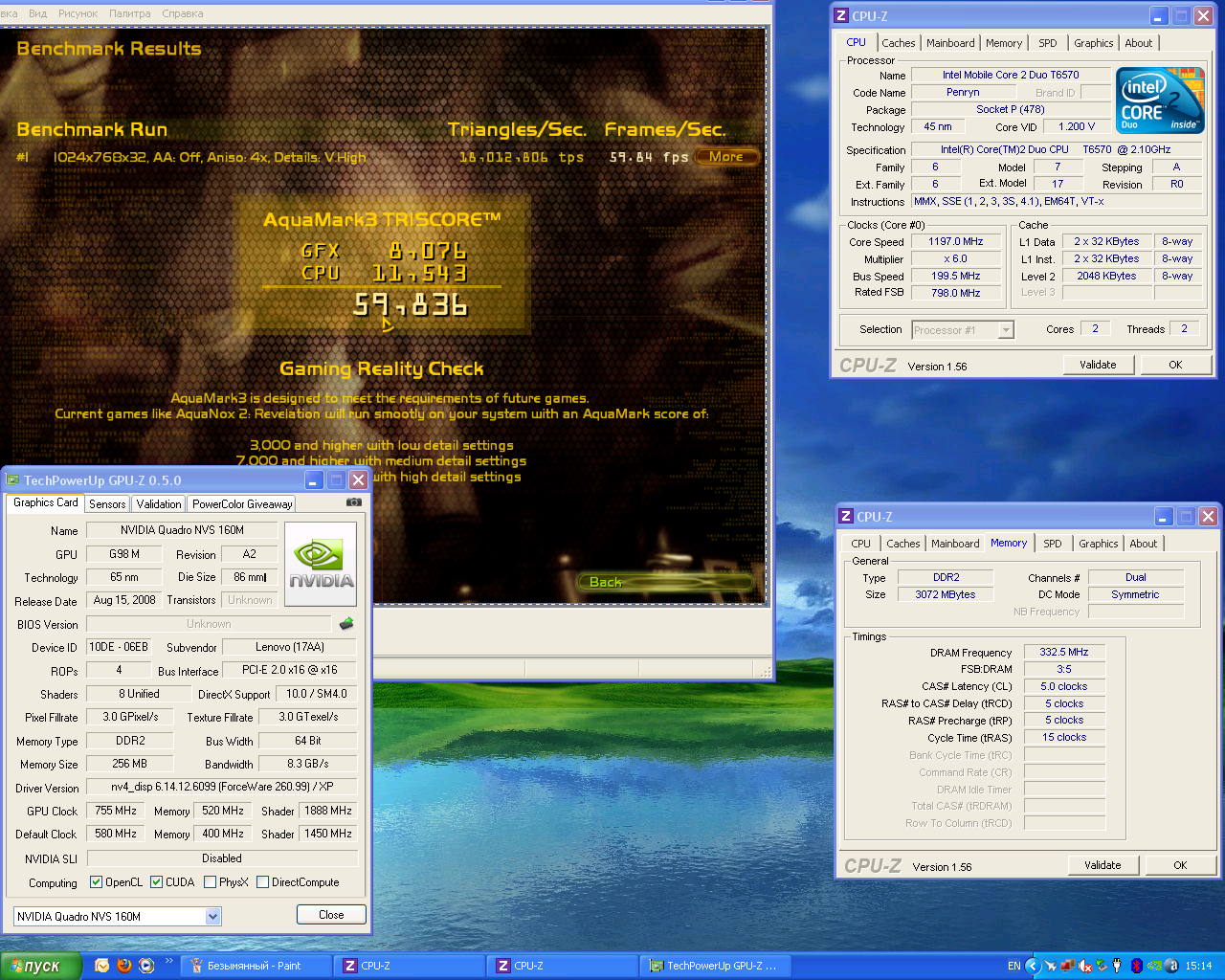The image size is (1225, 980).
Task: Expand hidden tray icons with the arrow
Action: (1033, 966)
